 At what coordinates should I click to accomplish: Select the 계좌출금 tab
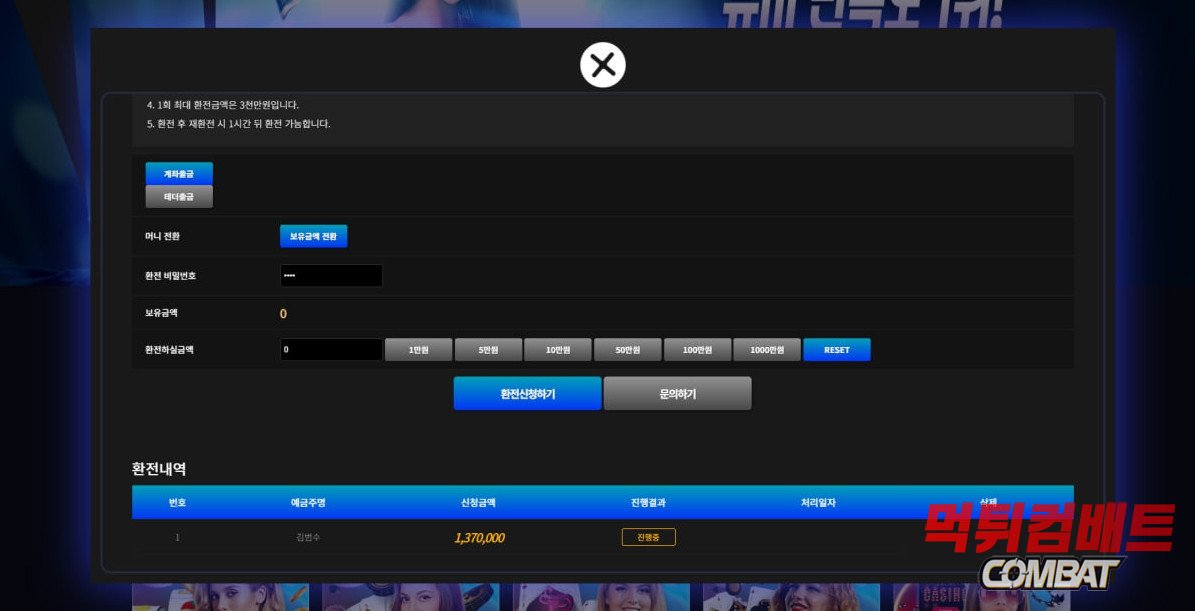[x=179, y=174]
